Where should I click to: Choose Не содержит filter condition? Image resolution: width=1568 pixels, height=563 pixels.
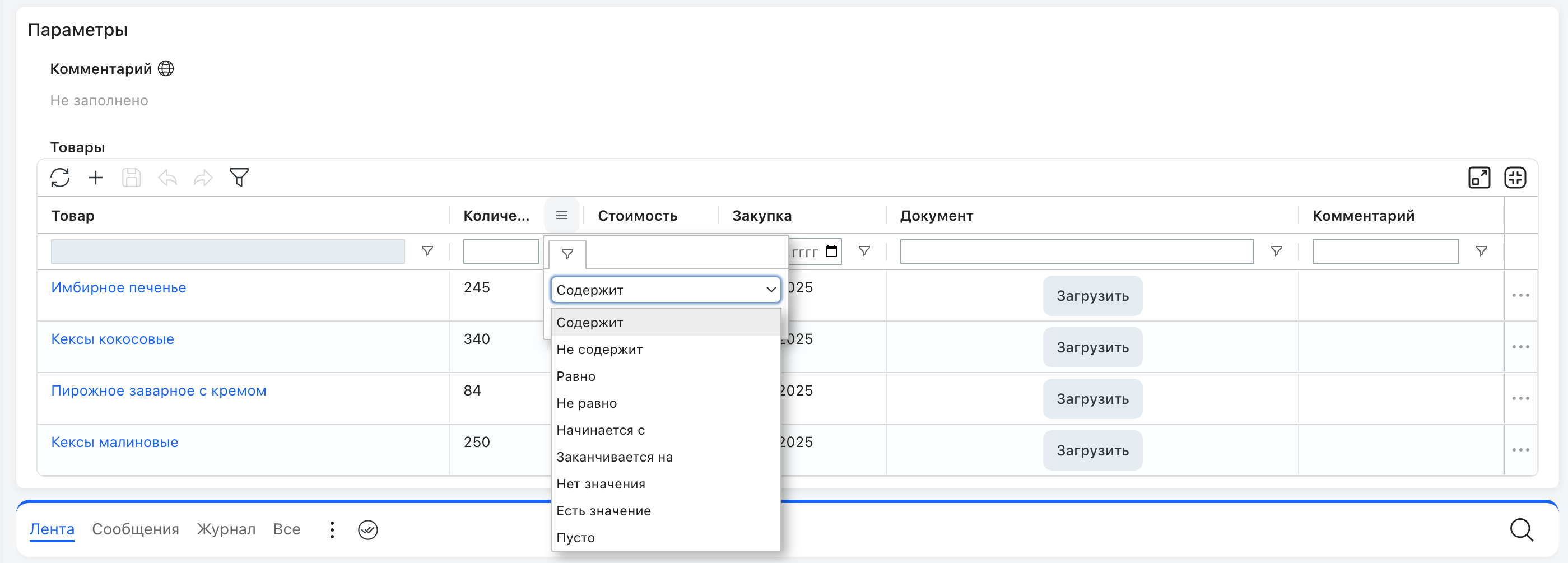666,350
